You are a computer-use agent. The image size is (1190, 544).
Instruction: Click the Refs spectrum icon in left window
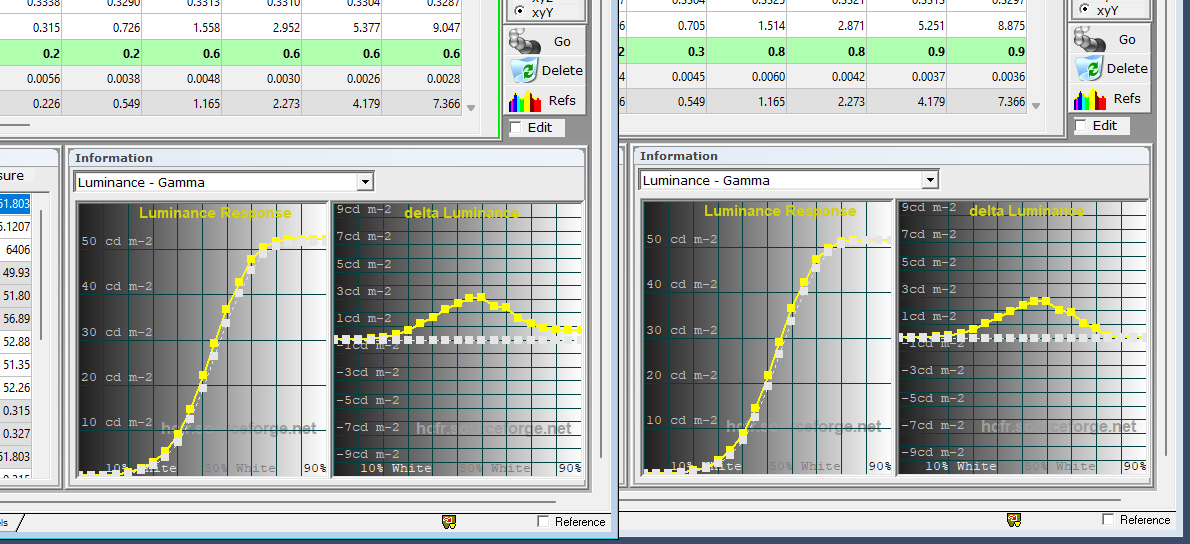tap(524, 100)
